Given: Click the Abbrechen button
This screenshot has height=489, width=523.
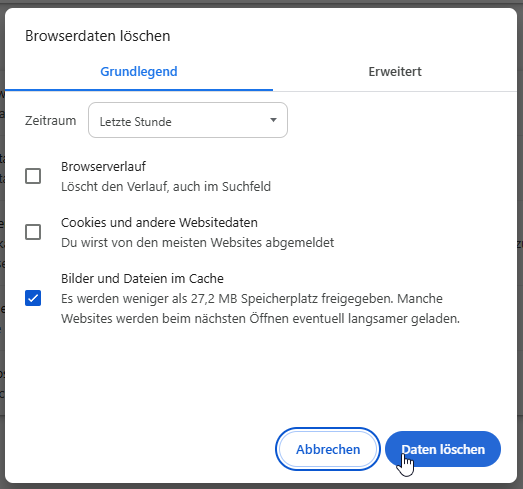Looking at the screenshot, I should click(x=328, y=449).
